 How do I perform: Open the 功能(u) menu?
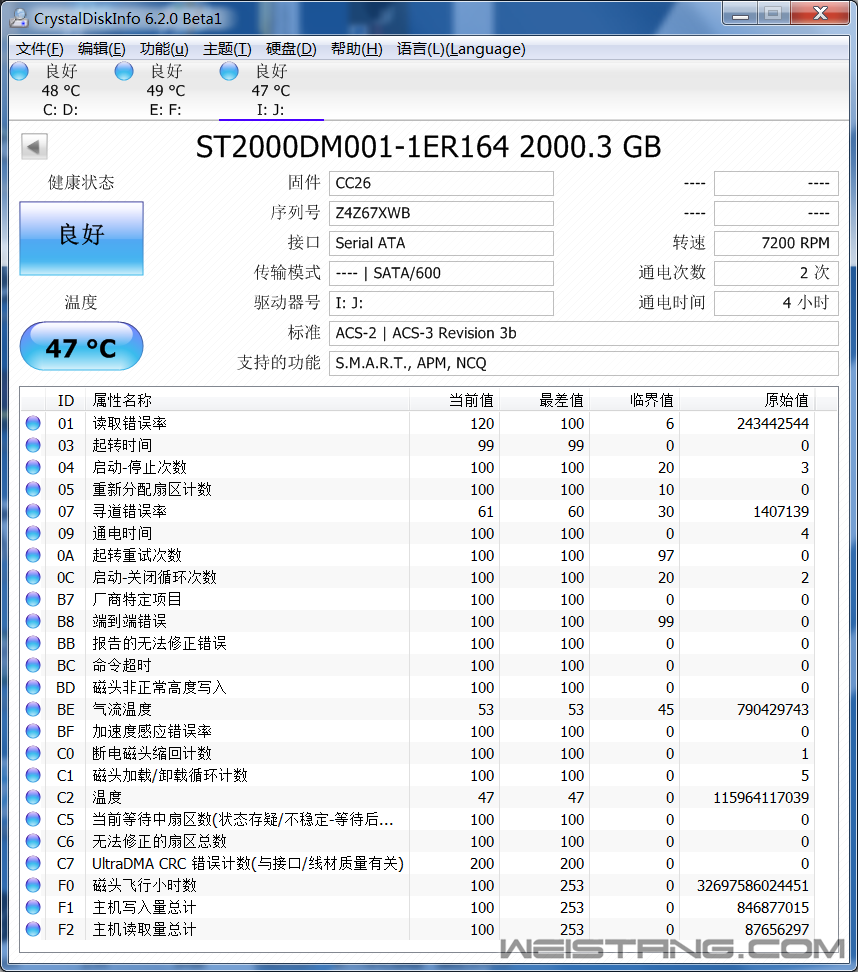pyautogui.click(x=164, y=49)
